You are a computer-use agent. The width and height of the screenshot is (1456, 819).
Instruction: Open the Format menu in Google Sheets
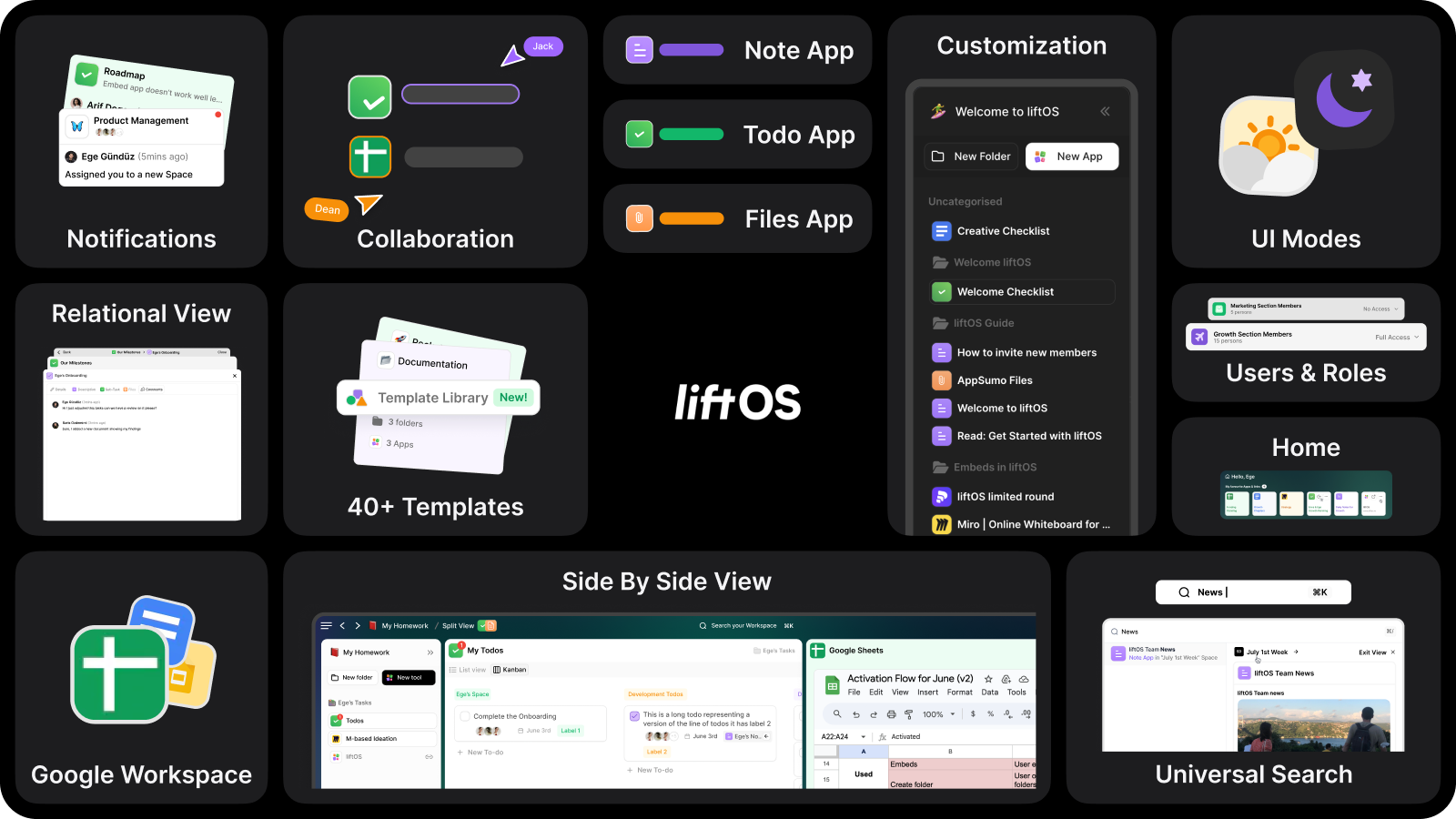pyautogui.click(x=959, y=693)
